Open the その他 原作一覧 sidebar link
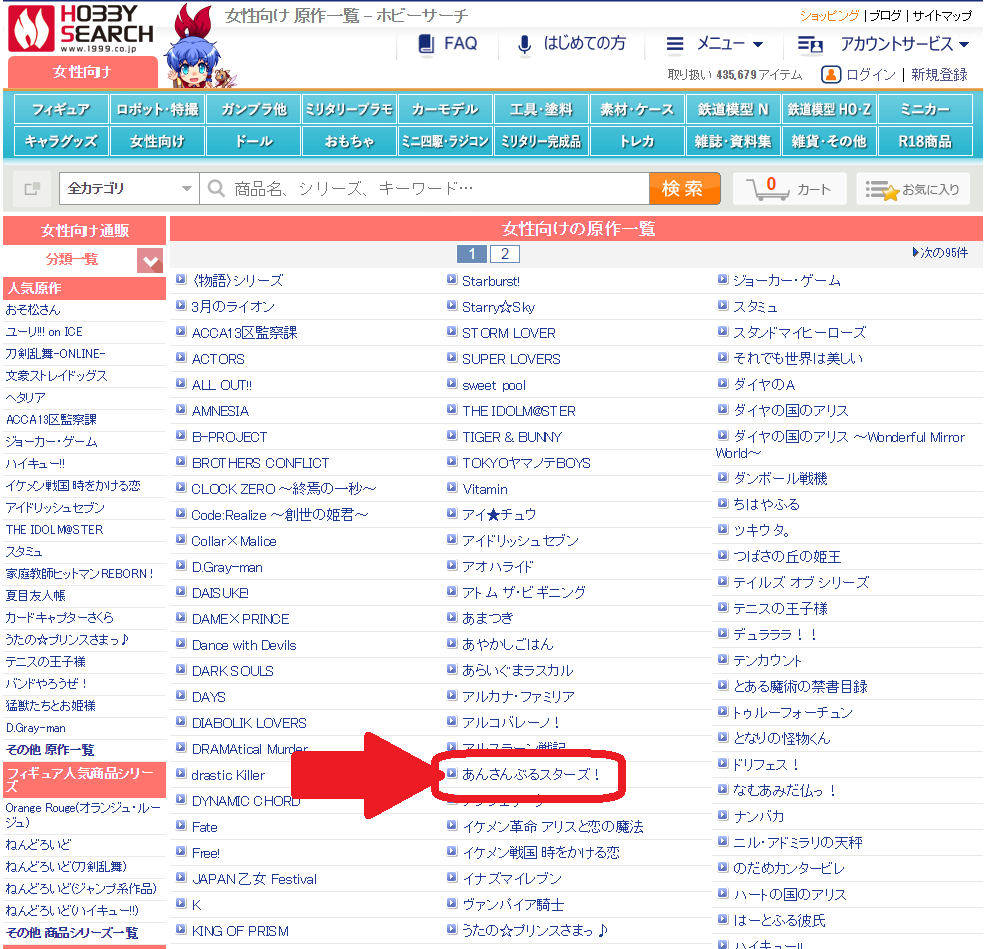The height and width of the screenshot is (949, 987). click(50, 750)
